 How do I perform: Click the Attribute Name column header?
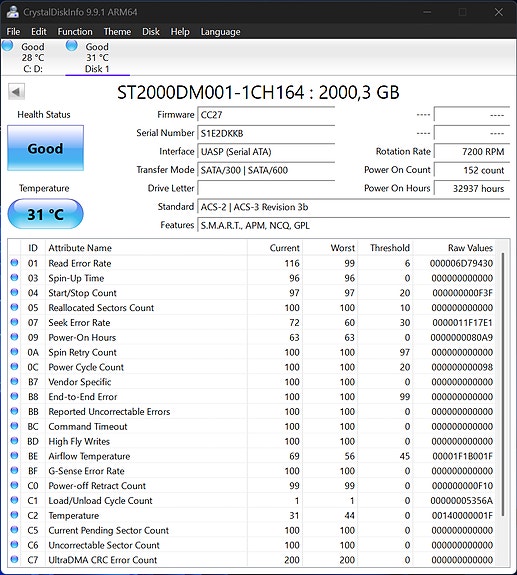tap(146, 248)
